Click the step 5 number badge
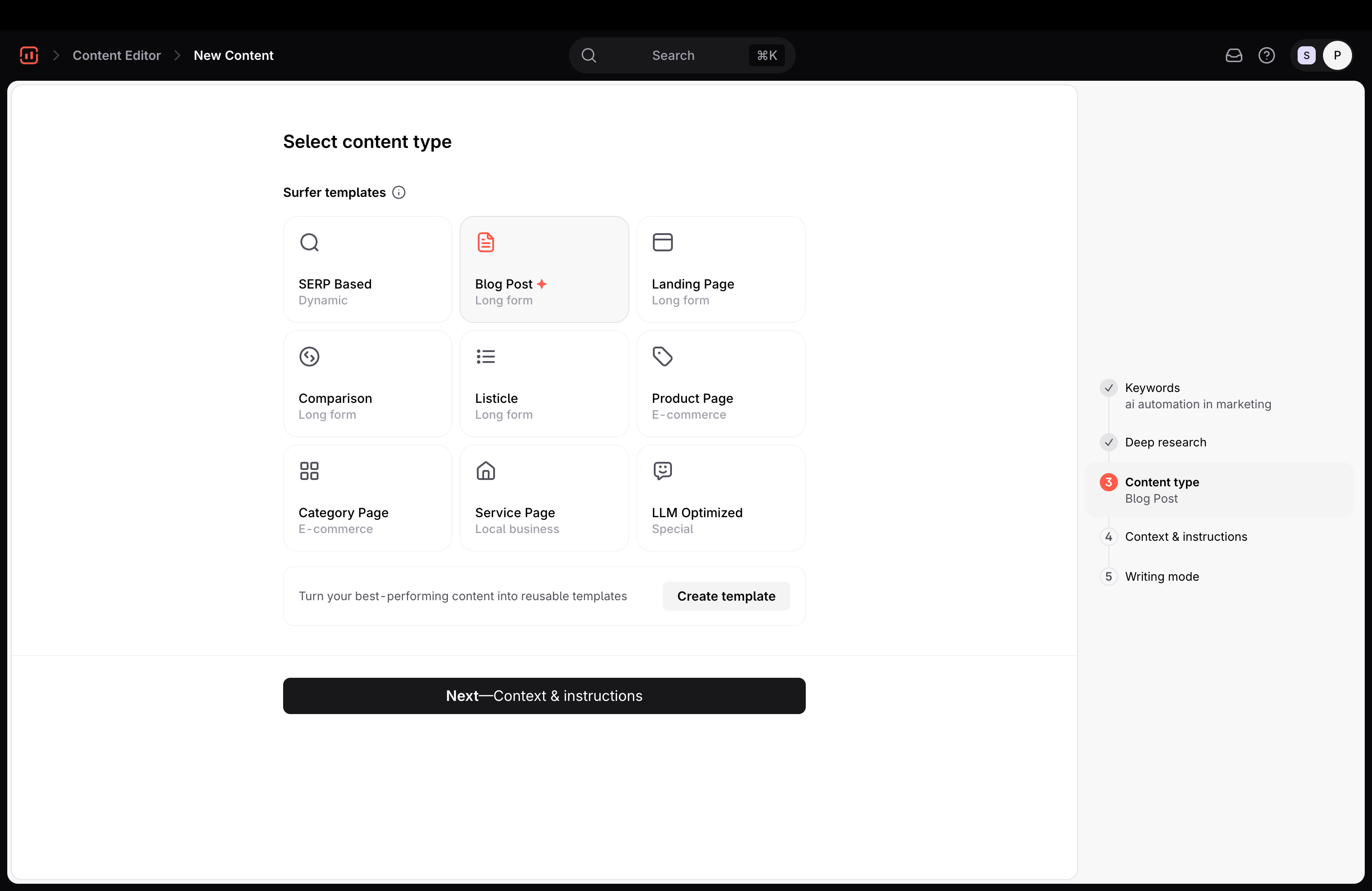The width and height of the screenshot is (1372, 891). [x=1108, y=576]
